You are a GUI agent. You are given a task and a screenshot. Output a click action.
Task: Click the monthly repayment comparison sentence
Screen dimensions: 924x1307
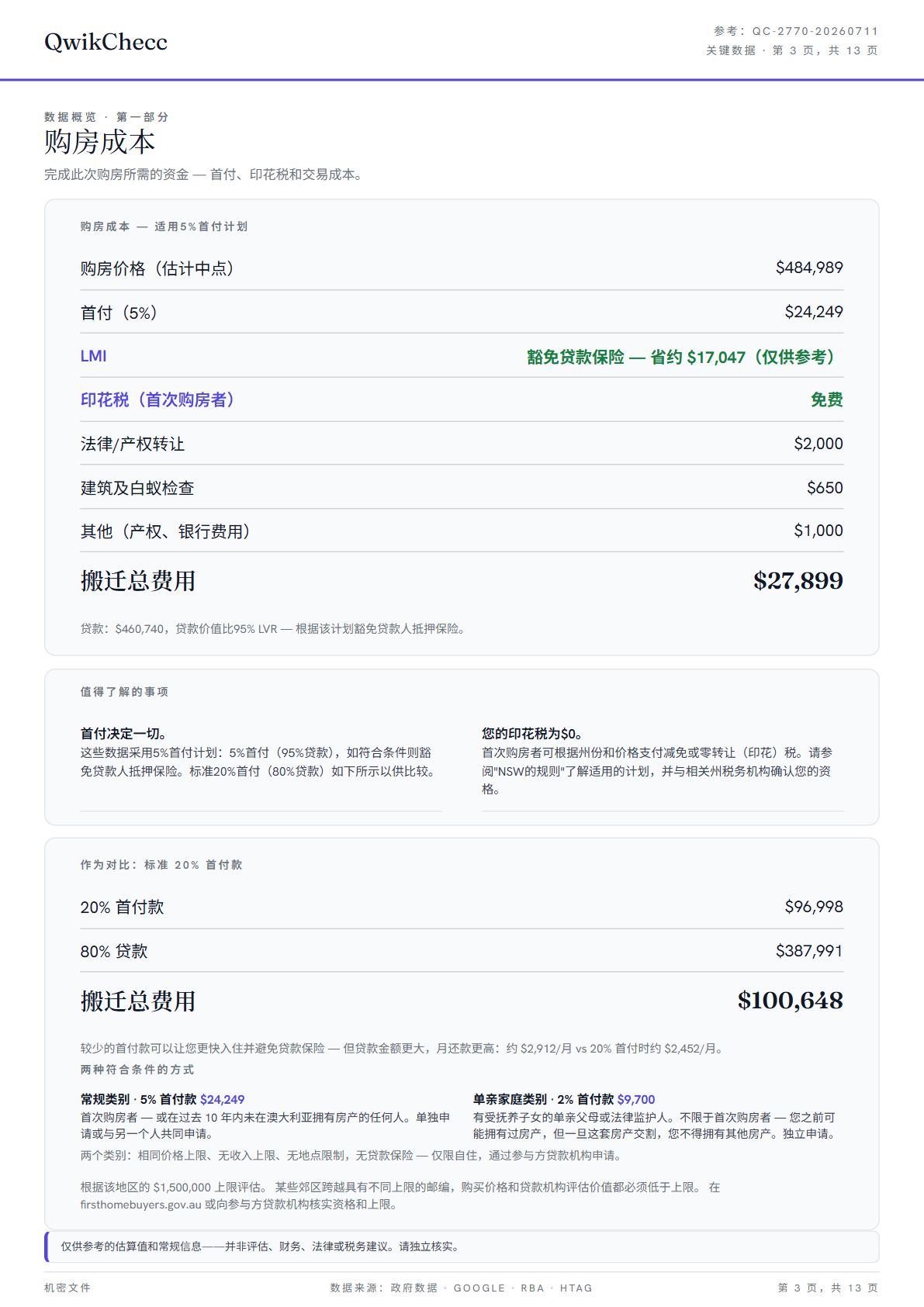404,1049
